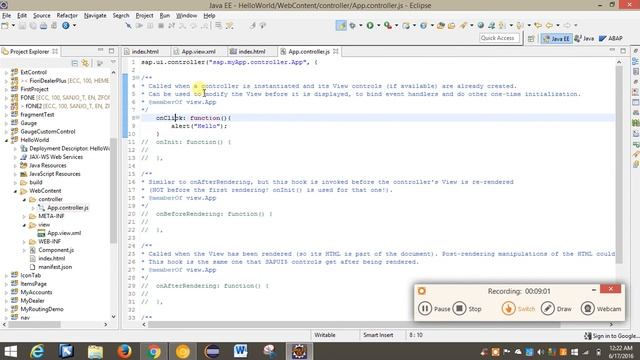Toggle Link with Editor in Project Explorer
640x360 pixels.
(x=85, y=63)
